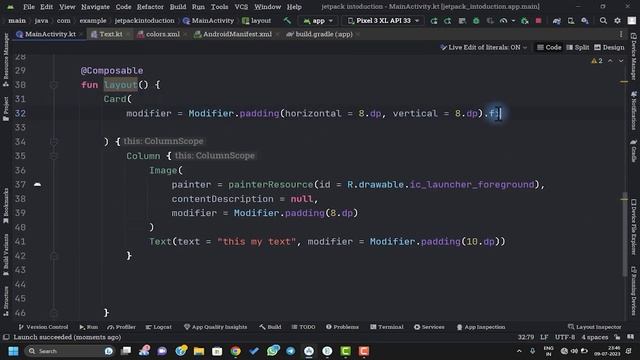Open App Quality Insights panel
The width and height of the screenshot is (640, 360).
[x=216, y=327]
